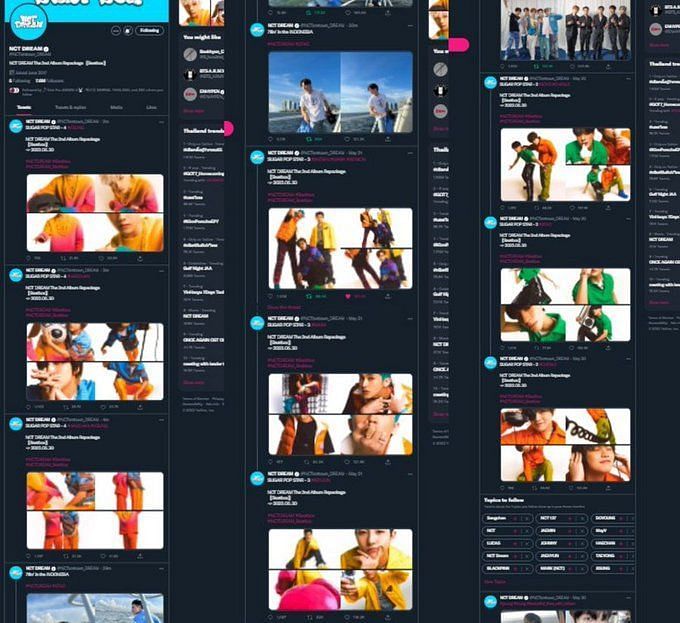This screenshot has height=623, width=680.
Task: Open more menu on green-and-orange outfits tweet
Action: pos(628,79)
